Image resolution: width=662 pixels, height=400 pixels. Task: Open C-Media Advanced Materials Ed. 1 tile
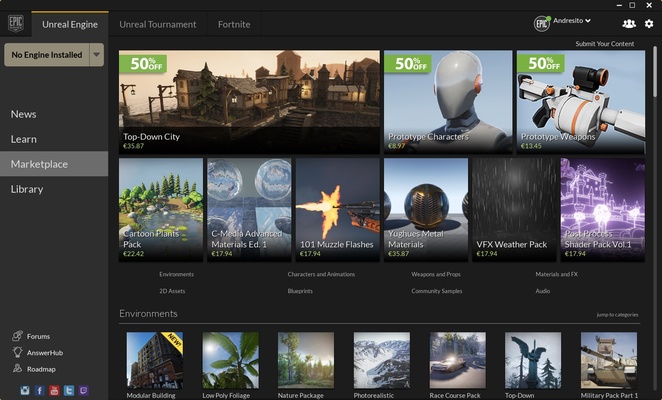249,210
